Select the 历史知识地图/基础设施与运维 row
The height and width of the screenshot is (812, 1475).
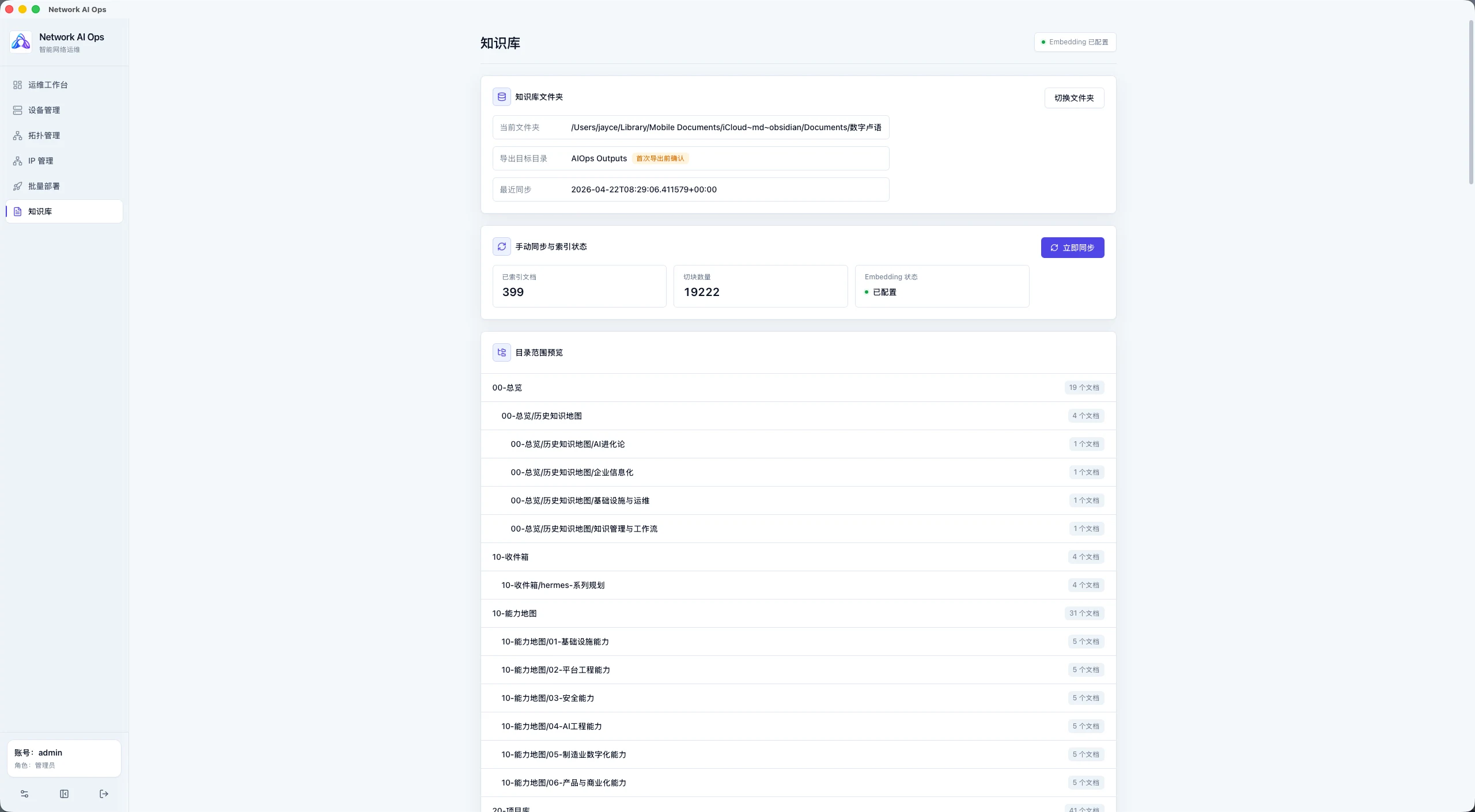coord(799,500)
